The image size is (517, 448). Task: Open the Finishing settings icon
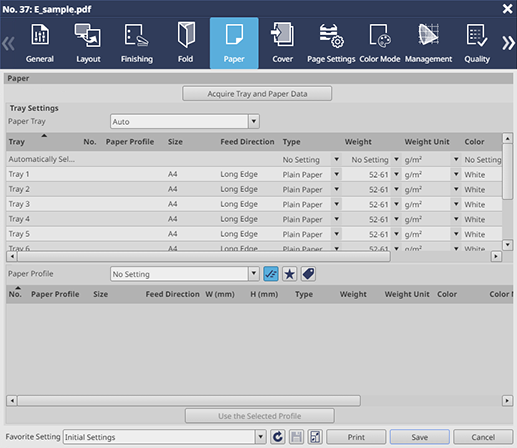click(x=137, y=35)
